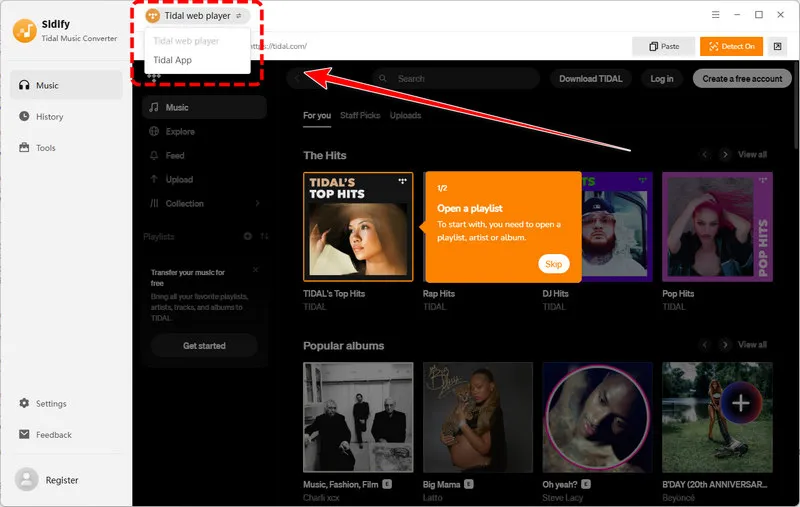Click the TIDAL Search field
This screenshot has width=800, height=507.
point(455,79)
